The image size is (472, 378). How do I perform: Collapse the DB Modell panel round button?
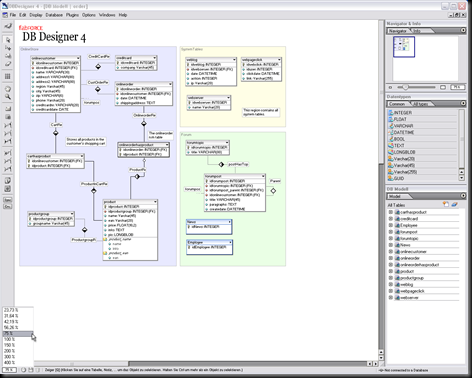coord(463,196)
